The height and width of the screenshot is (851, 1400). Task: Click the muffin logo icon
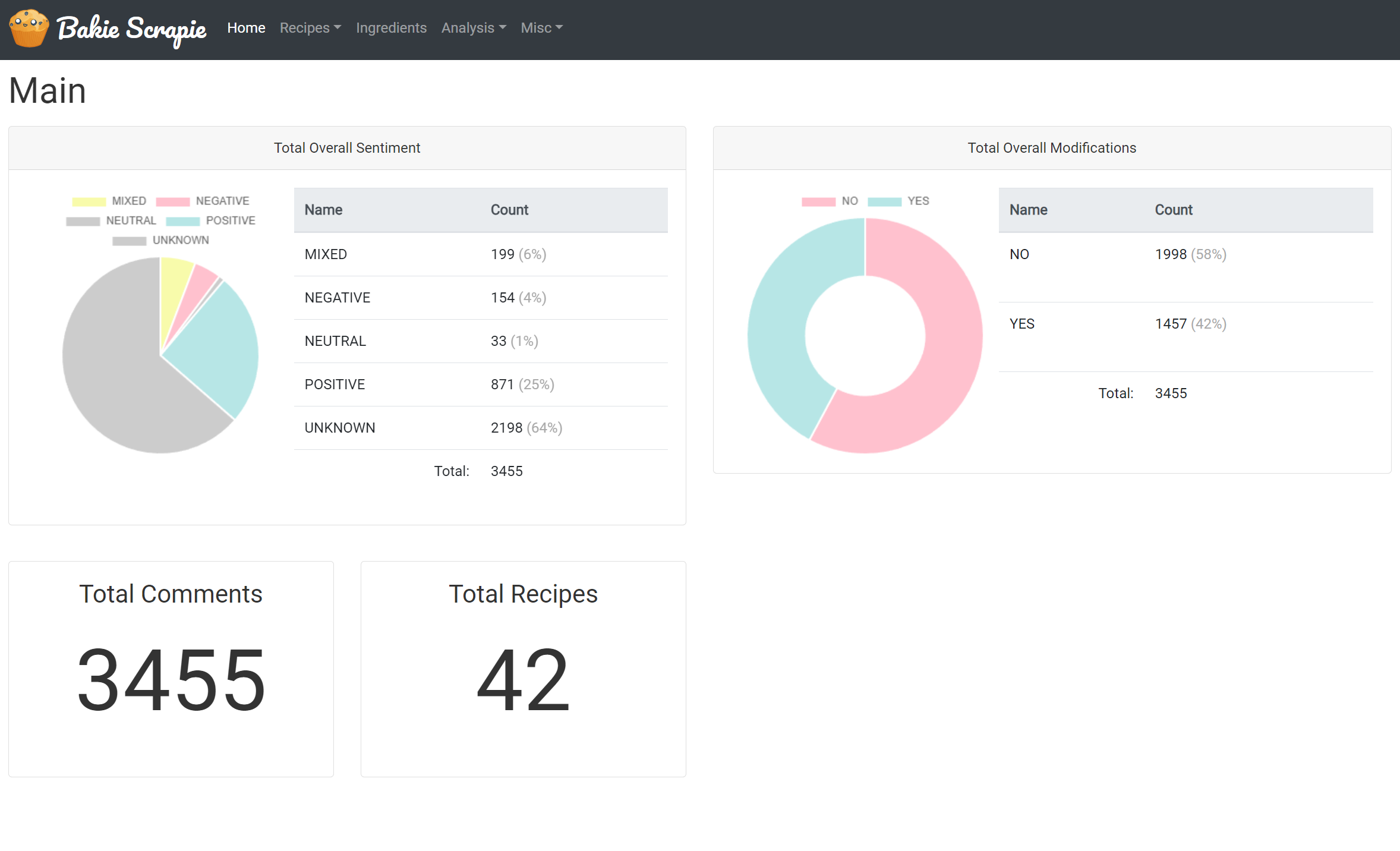click(29, 28)
